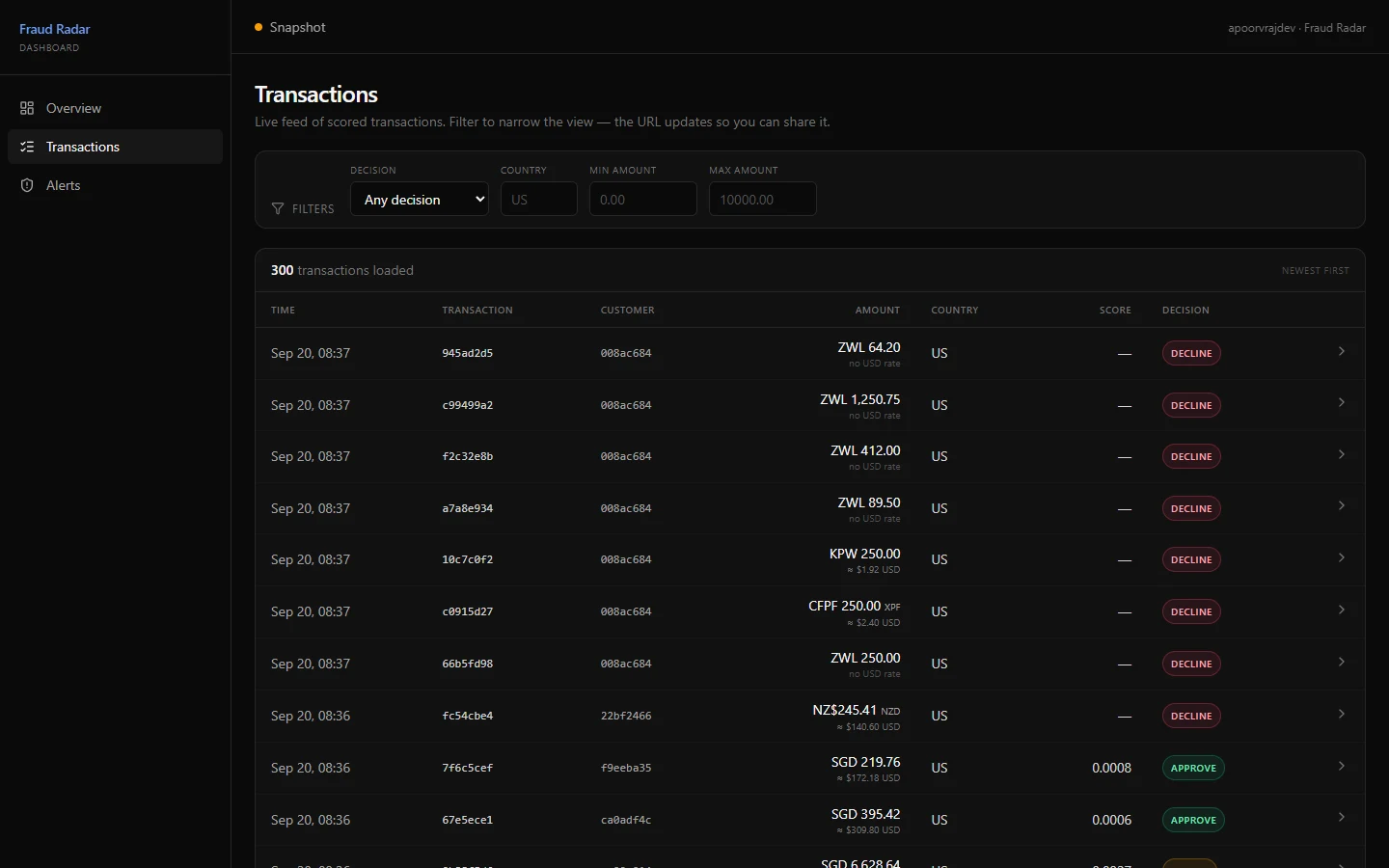The height and width of the screenshot is (868, 1389).
Task: Click the Newest First sort label
Action: pyautogui.click(x=1316, y=271)
